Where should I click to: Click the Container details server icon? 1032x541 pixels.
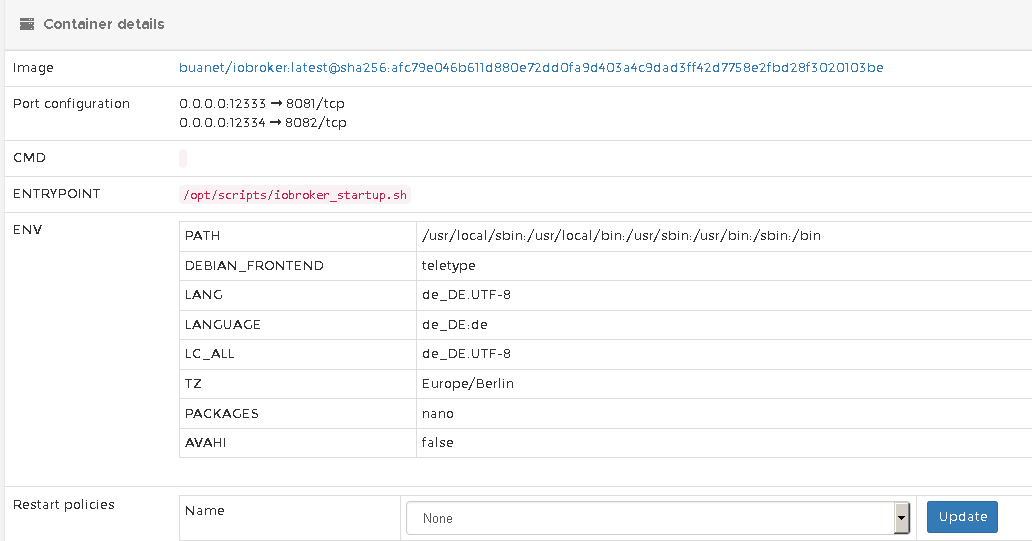click(x=27, y=24)
